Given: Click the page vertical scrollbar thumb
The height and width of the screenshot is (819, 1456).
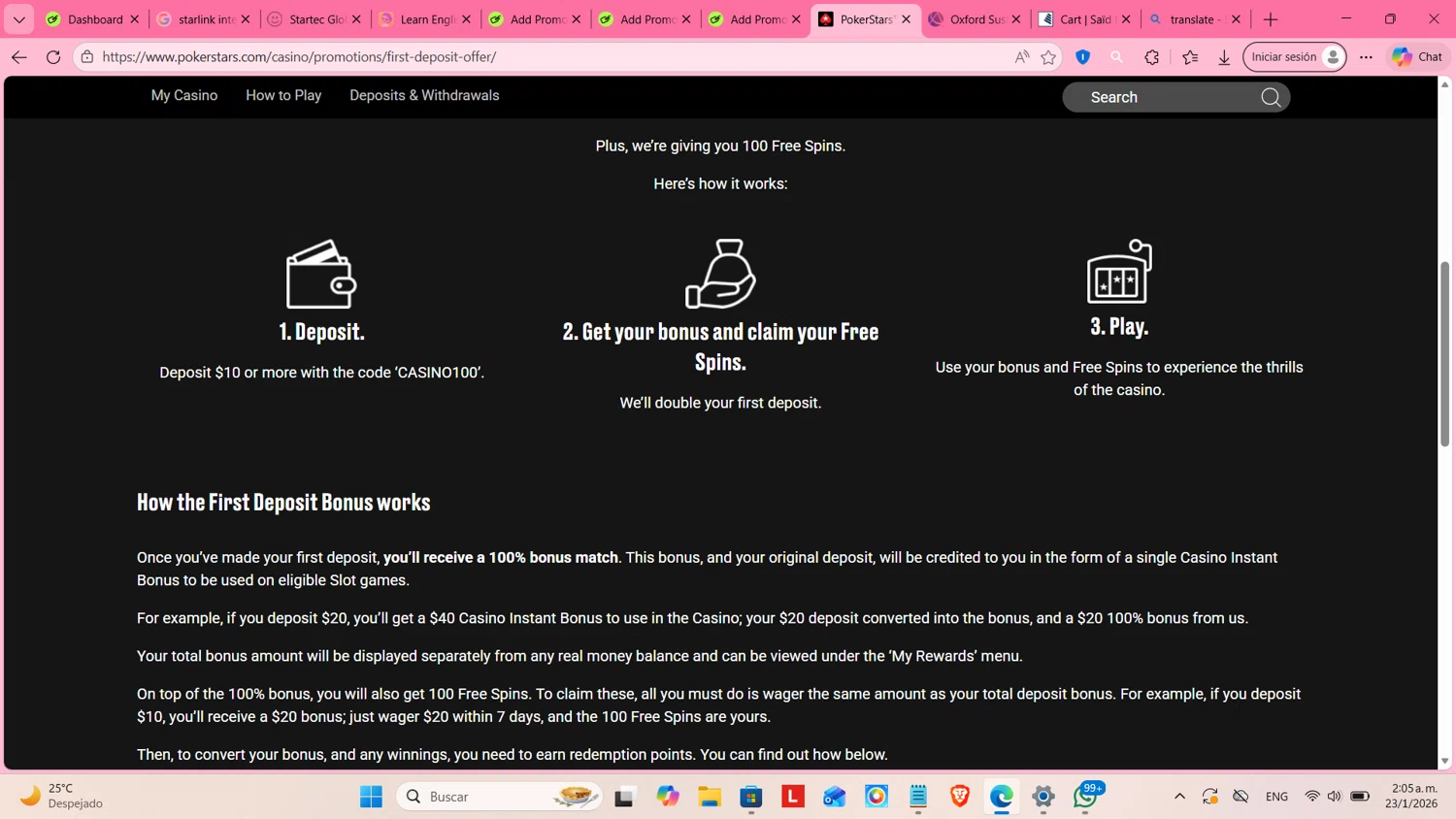Looking at the screenshot, I should pyautogui.click(x=1445, y=353).
